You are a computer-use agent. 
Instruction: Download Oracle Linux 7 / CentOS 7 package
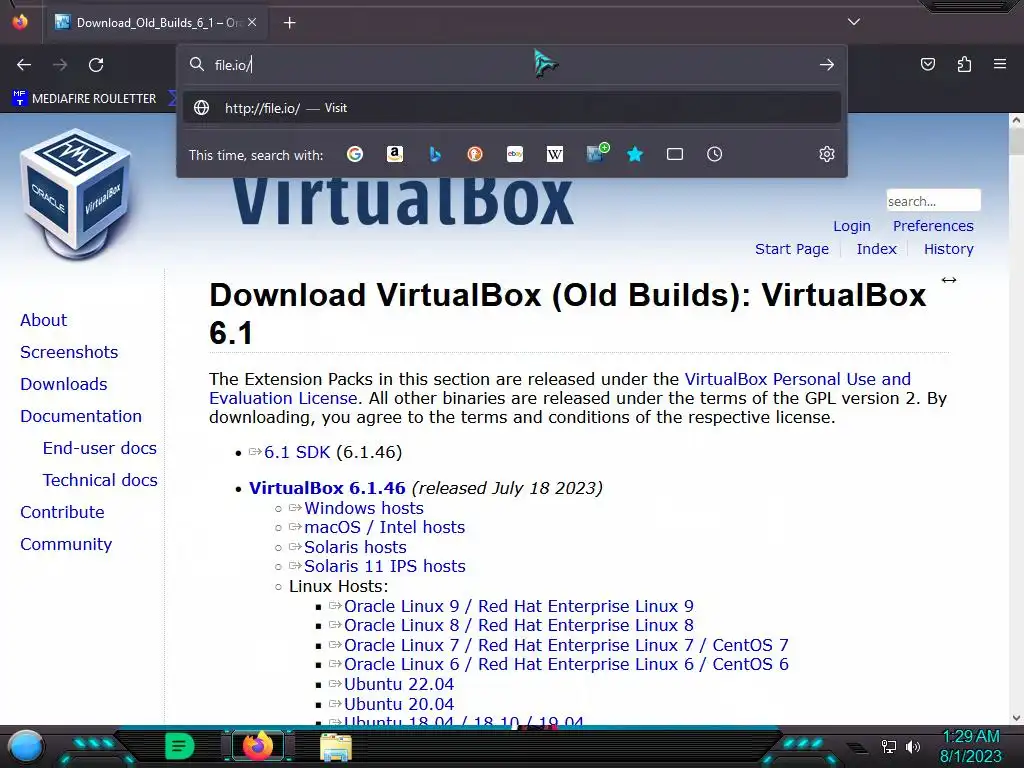point(566,645)
